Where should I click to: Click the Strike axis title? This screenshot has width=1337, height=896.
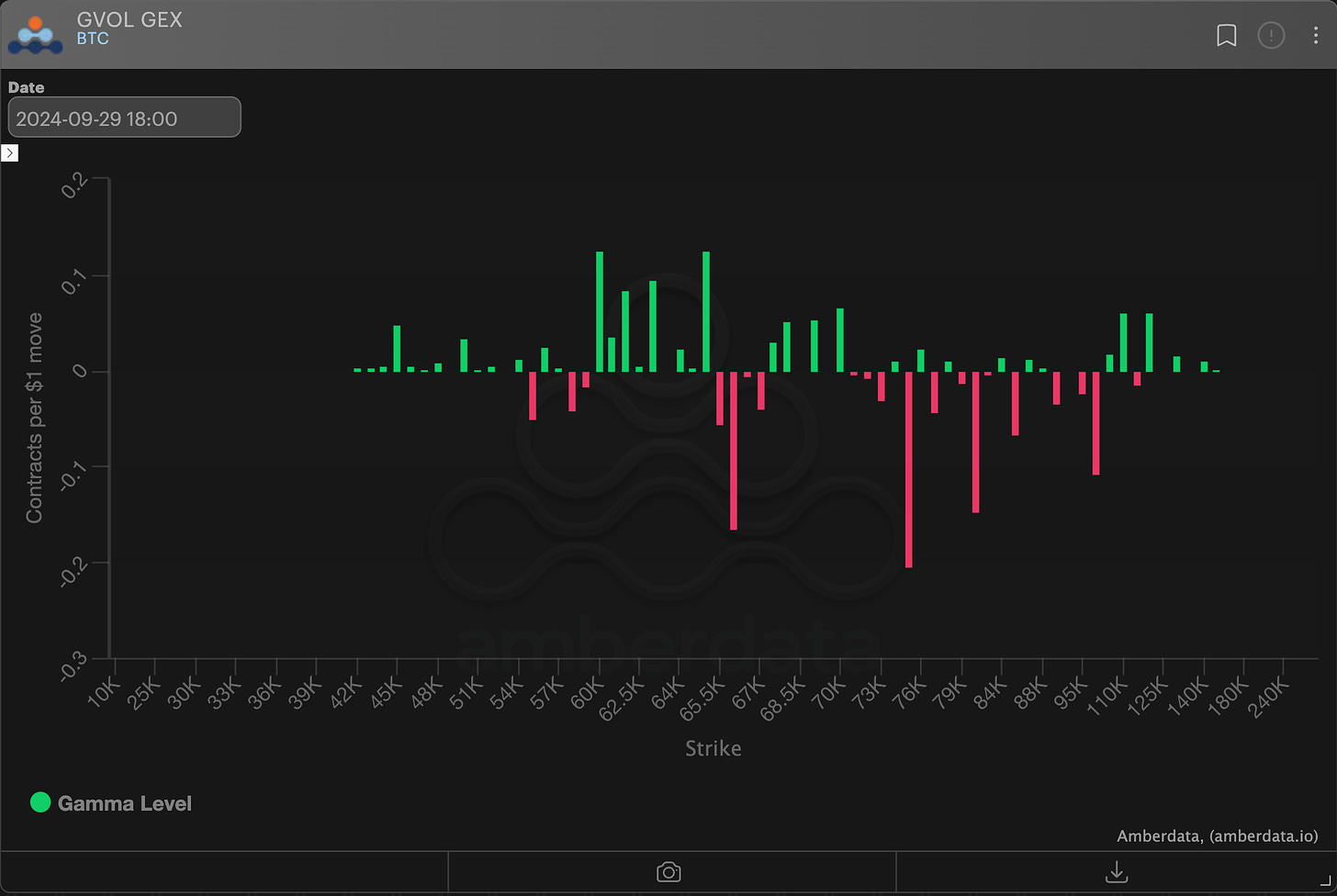(x=713, y=748)
